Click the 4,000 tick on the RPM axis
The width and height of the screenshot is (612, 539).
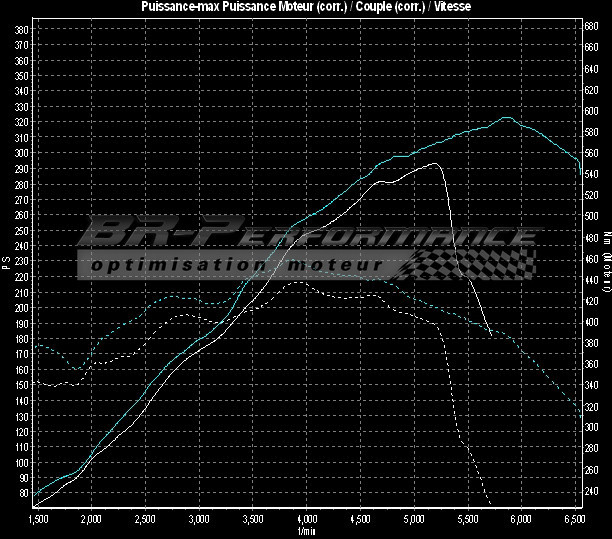tap(307, 520)
